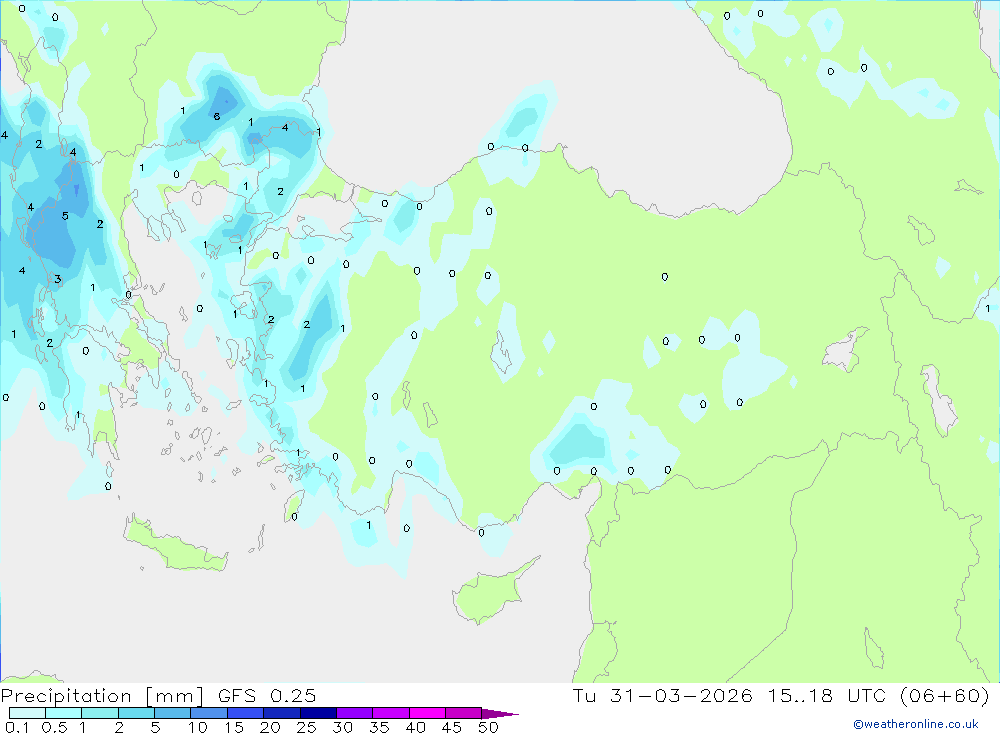Image resolution: width=1000 pixels, height=733 pixels.
Task: Click the '15' legend scale label
Action: [x=234, y=727]
